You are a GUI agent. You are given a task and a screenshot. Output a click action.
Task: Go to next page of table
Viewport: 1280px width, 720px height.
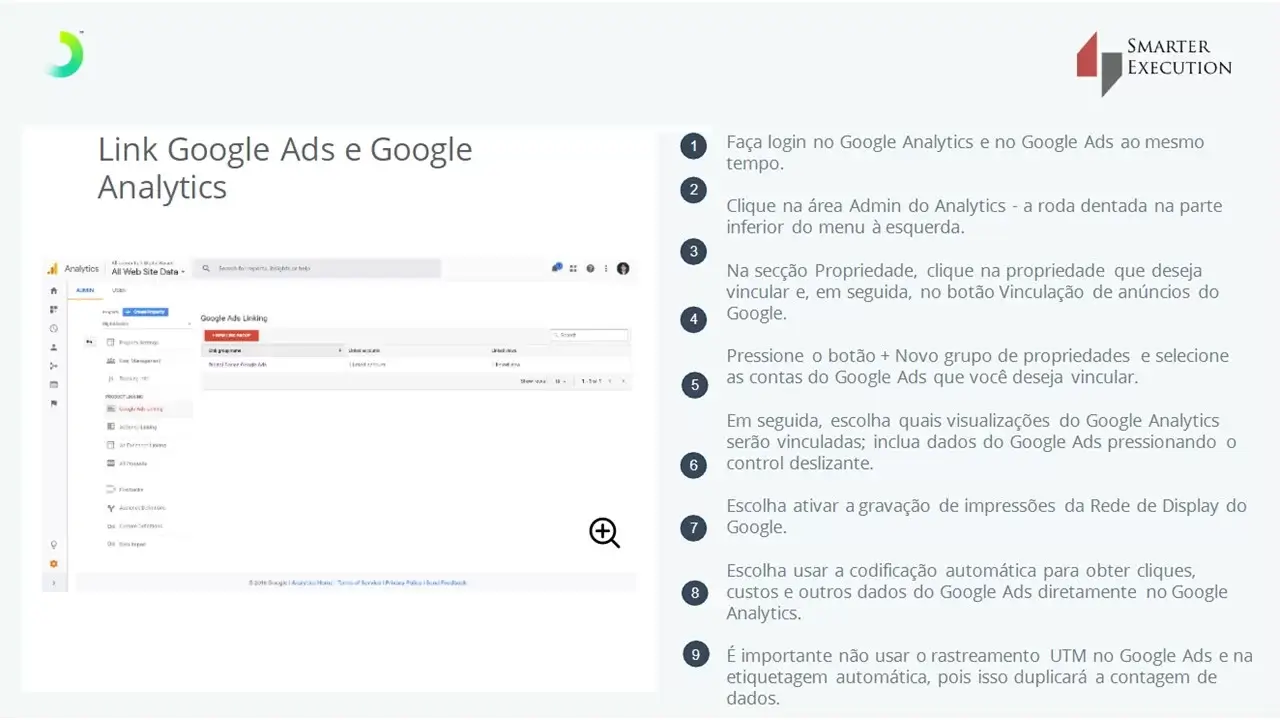(x=623, y=381)
